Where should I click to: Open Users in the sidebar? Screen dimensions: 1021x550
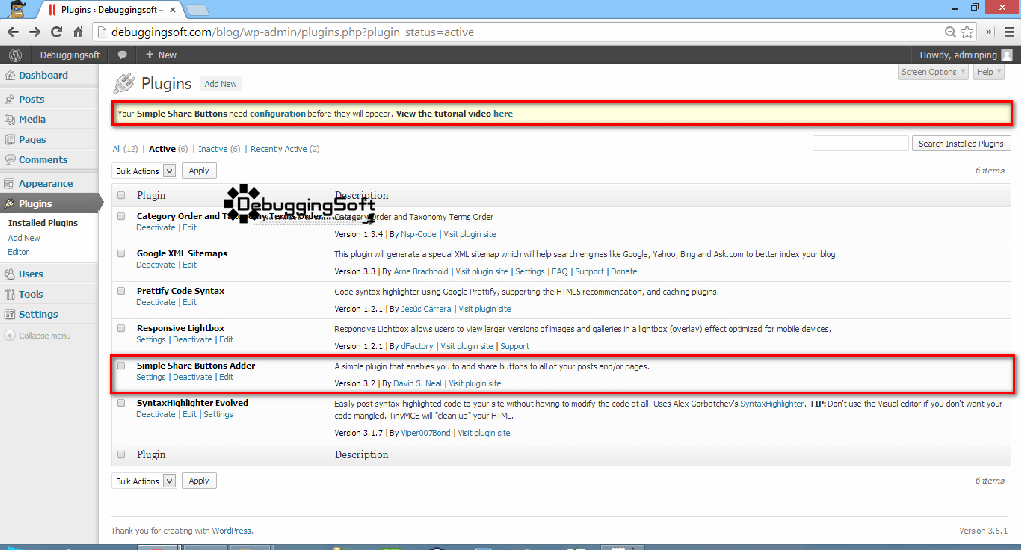click(x=31, y=274)
